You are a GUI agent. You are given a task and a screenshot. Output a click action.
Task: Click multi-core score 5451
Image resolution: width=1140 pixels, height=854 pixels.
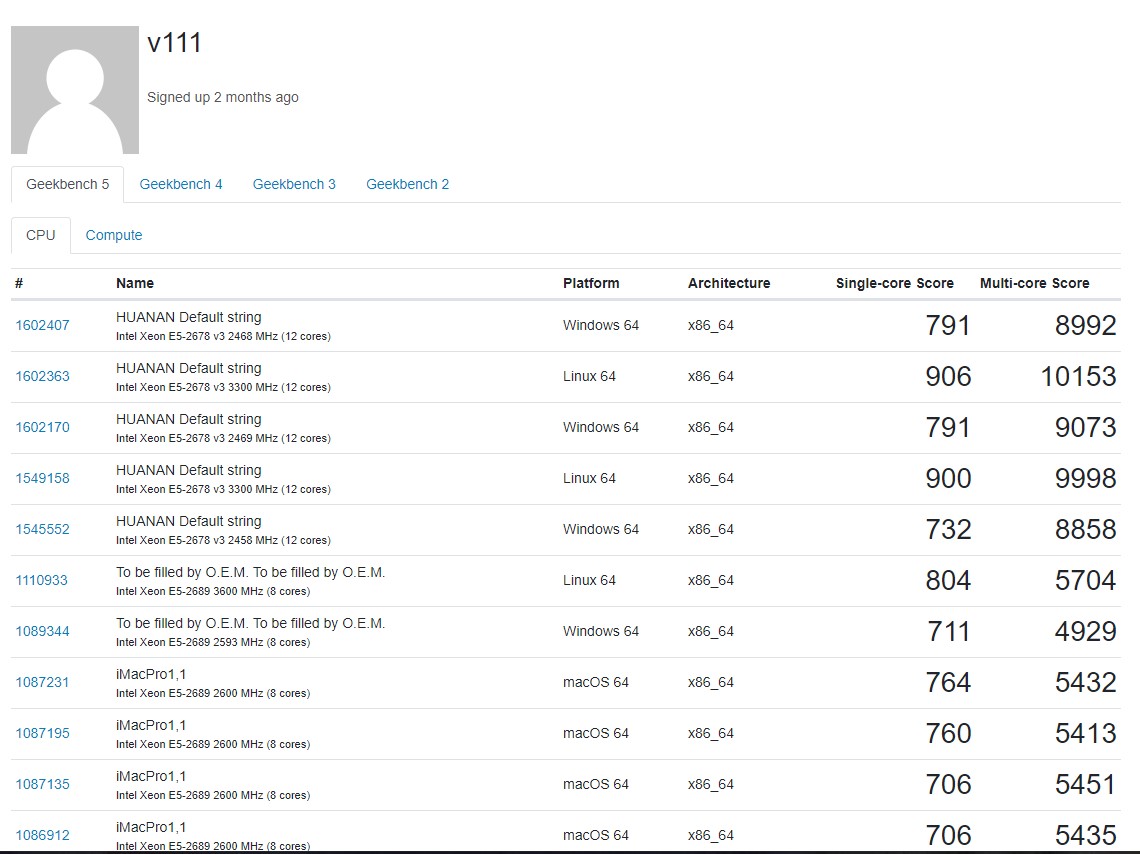tap(1085, 783)
